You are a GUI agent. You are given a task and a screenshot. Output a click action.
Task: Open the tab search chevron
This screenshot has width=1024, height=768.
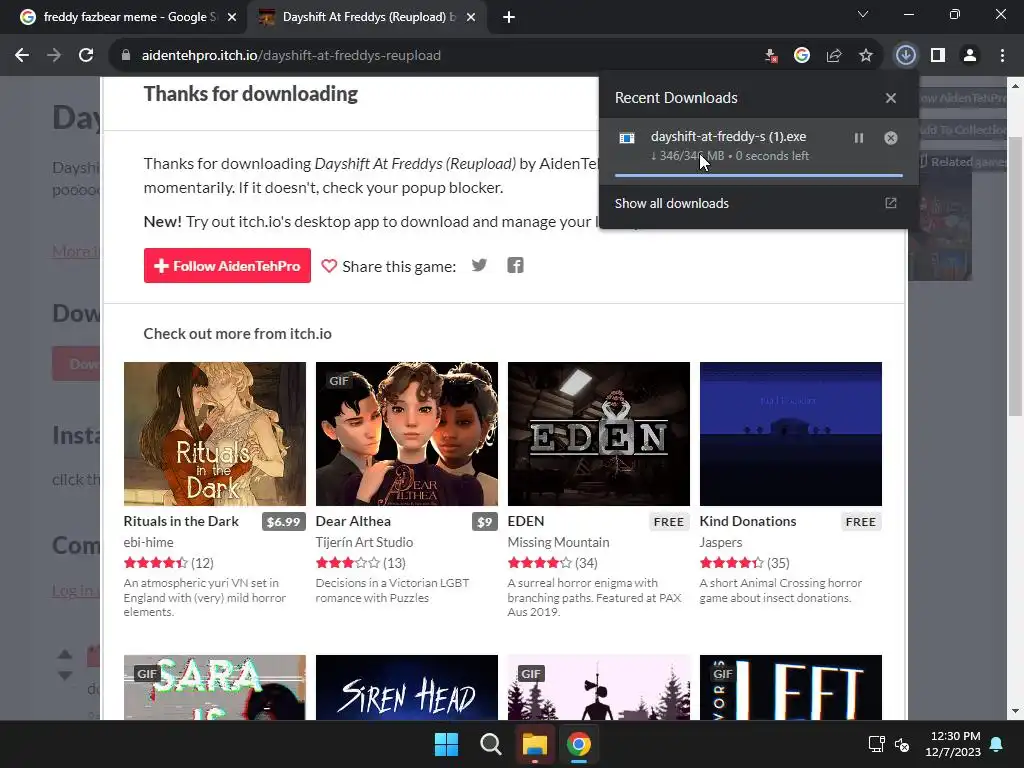863,14
